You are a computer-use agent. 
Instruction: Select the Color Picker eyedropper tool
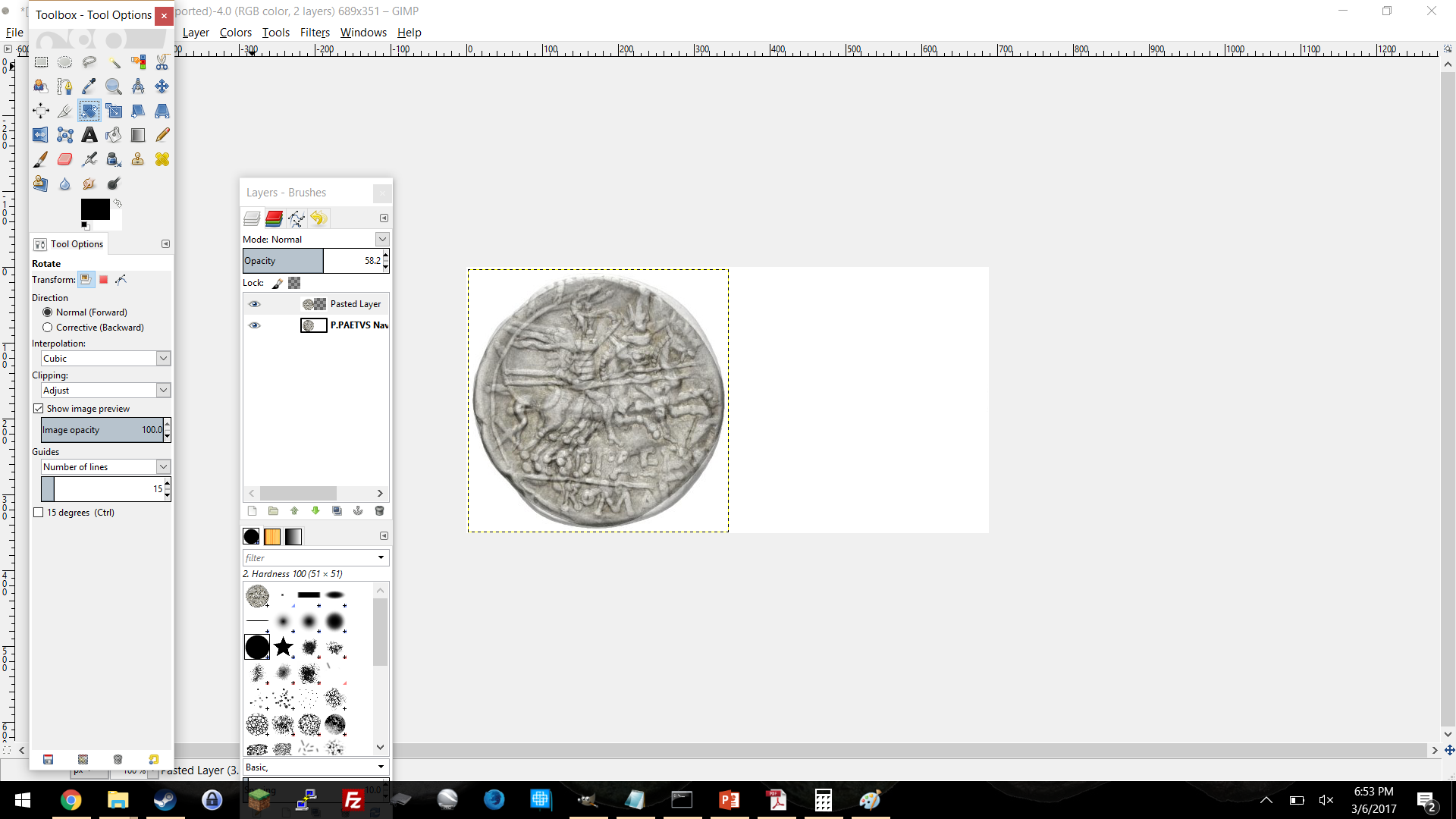tap(89, 86)
